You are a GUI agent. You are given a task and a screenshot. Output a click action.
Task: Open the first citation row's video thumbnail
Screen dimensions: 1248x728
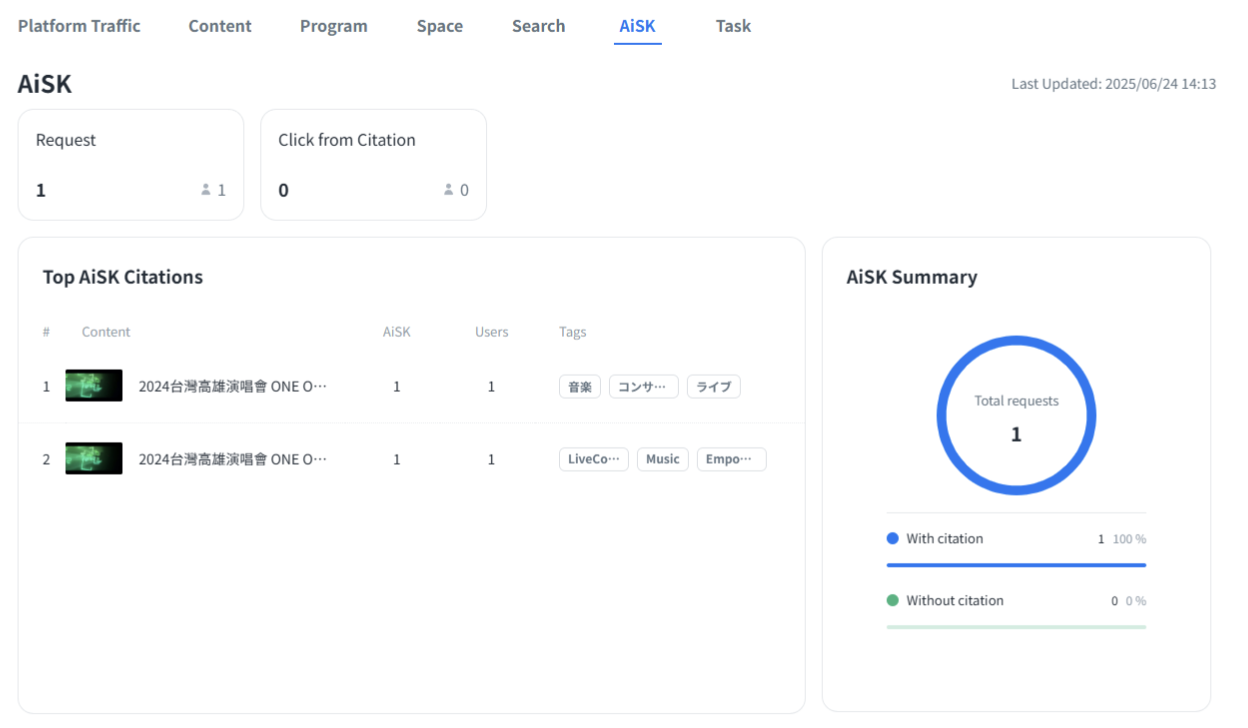click(94, 386)
